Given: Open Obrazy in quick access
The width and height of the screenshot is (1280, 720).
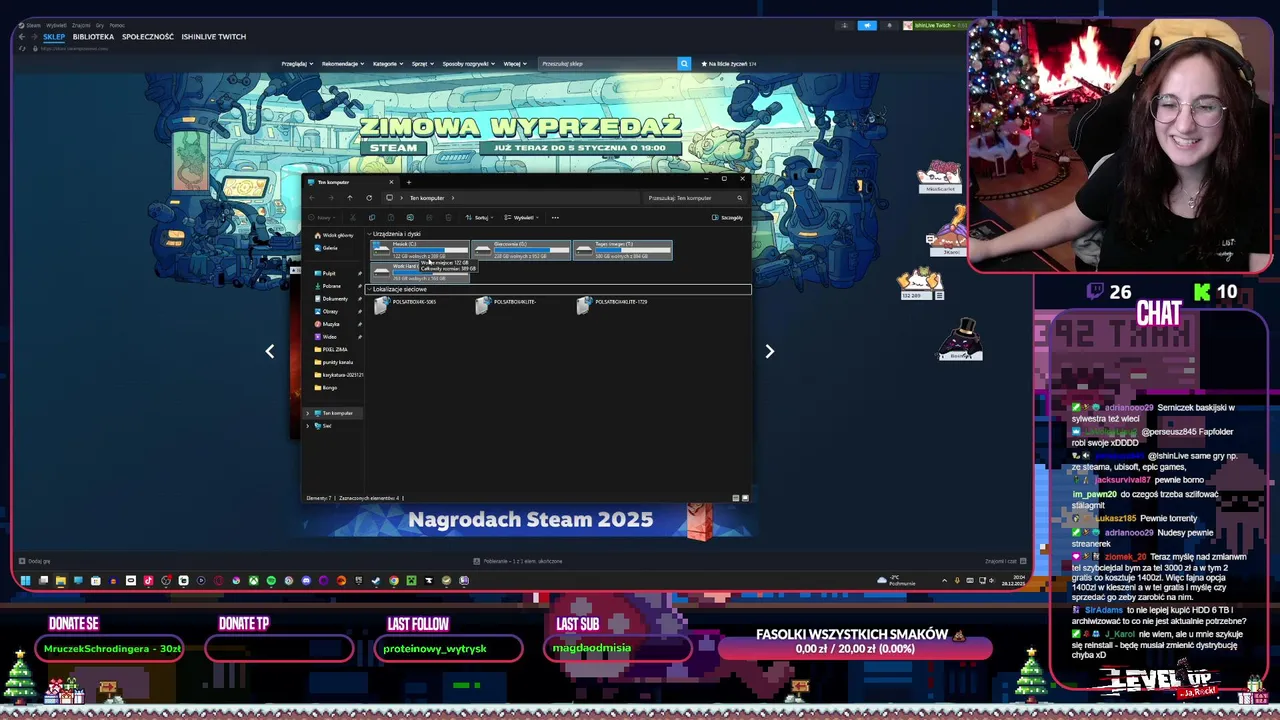Looking at the screenshot, I should [x=326, y=311].
